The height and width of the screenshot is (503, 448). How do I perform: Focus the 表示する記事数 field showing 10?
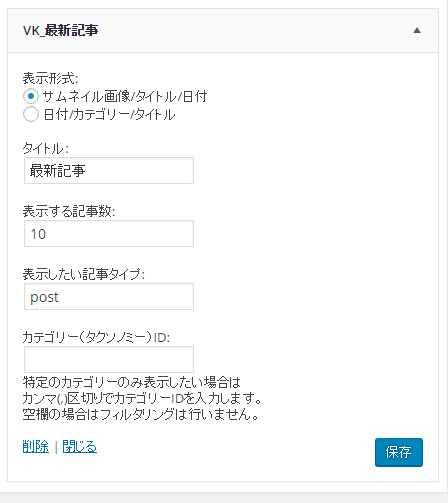pyautogui.click(x=109, y=234)
